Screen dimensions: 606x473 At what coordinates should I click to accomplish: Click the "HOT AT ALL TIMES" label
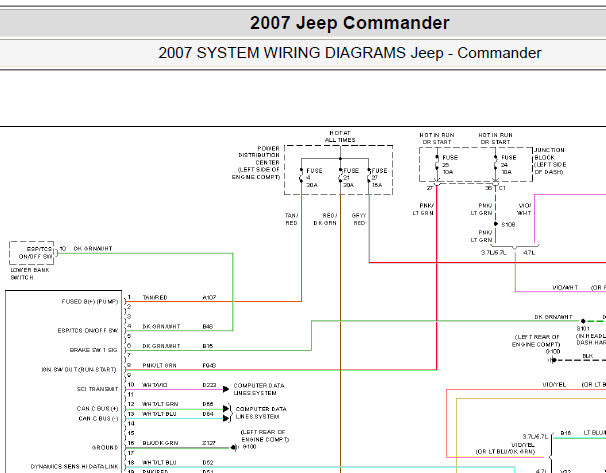click(x=340, y=136)
